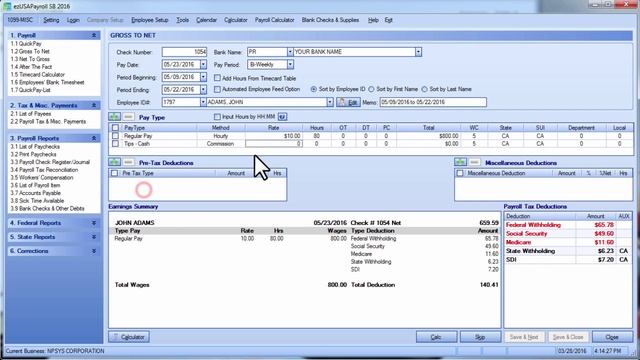Image resolution: width=640 pixels, height=360 pixels.
Task: Open the 1099-MISC menu
Action: coord(20,20)
